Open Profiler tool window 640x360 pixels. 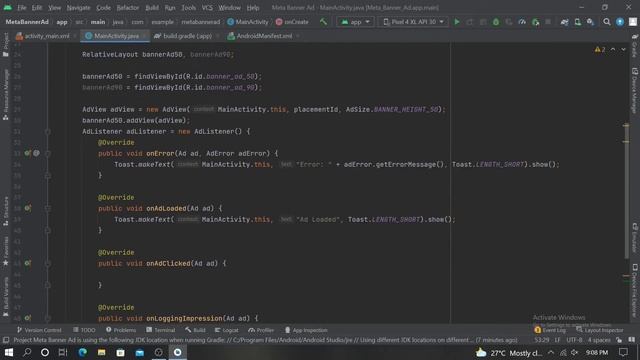261,330
